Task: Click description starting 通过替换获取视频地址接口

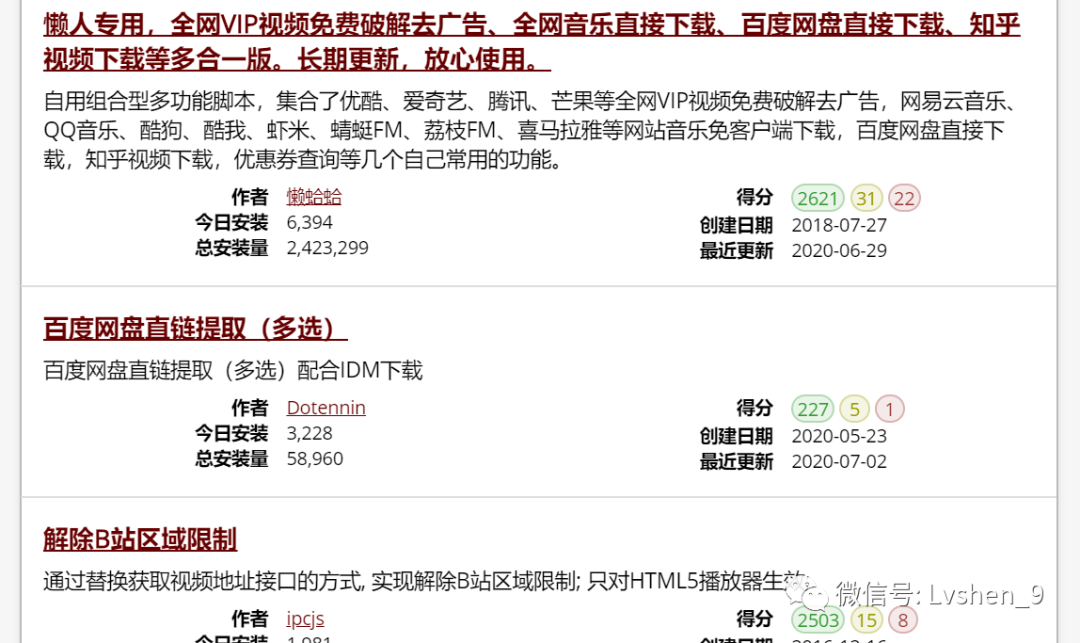Action: click(425, 581)
